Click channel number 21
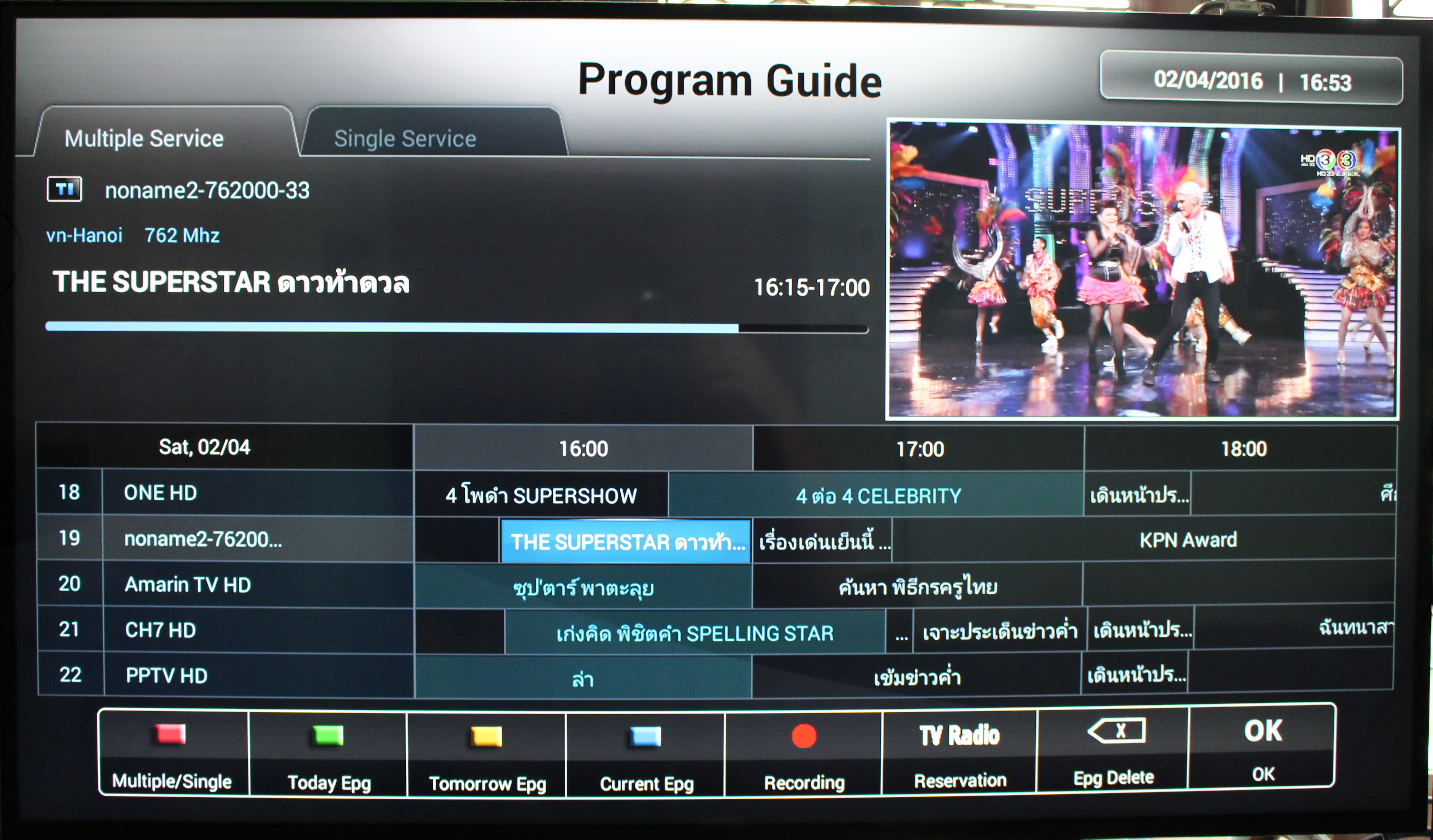Image resolution: width=1433 pixels, height=840 pixels. 70,629
